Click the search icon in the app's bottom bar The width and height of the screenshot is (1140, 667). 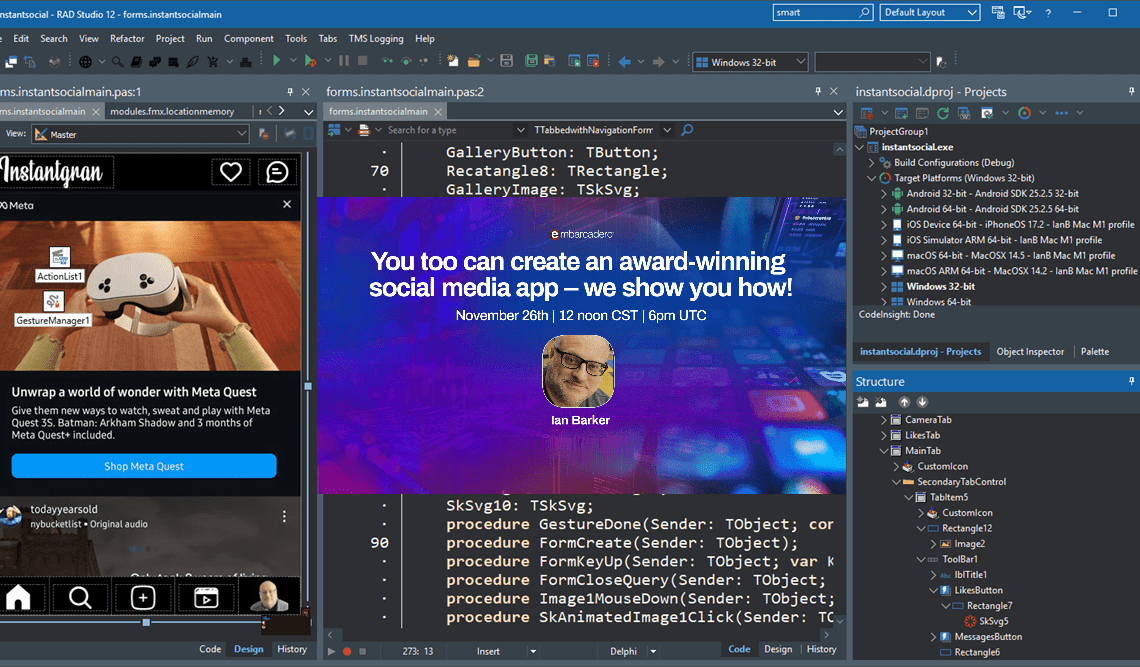(80, 597)
